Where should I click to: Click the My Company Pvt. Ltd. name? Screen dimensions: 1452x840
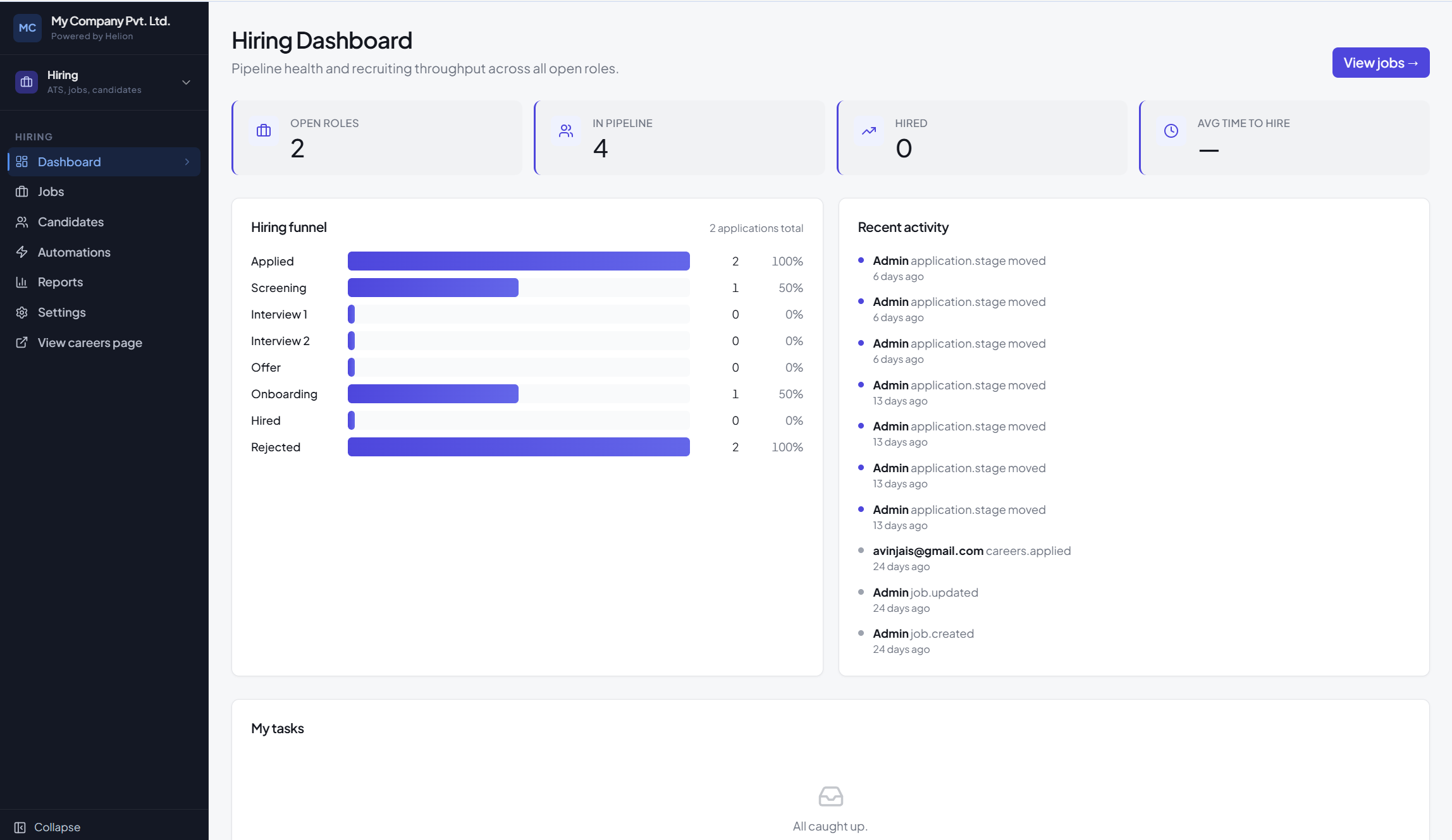[111, 21]
